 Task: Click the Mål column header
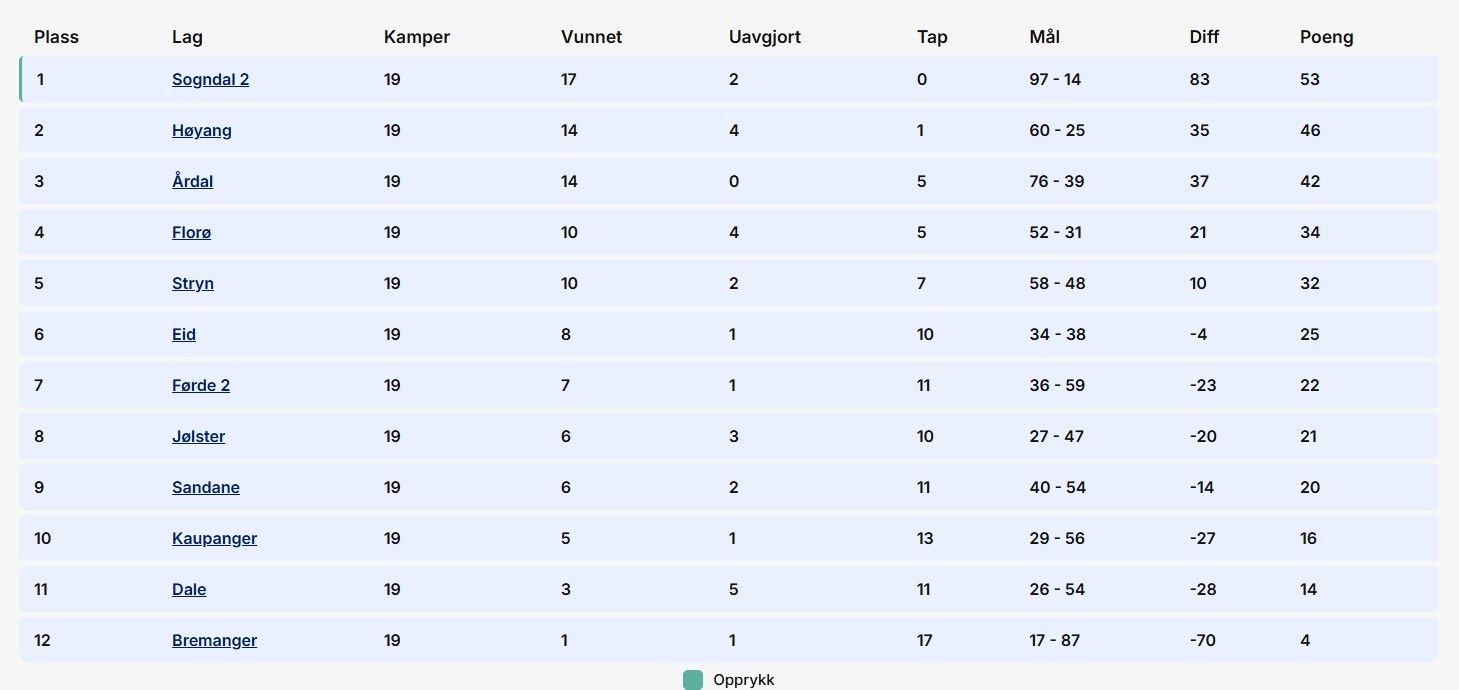pos(1044,37)
